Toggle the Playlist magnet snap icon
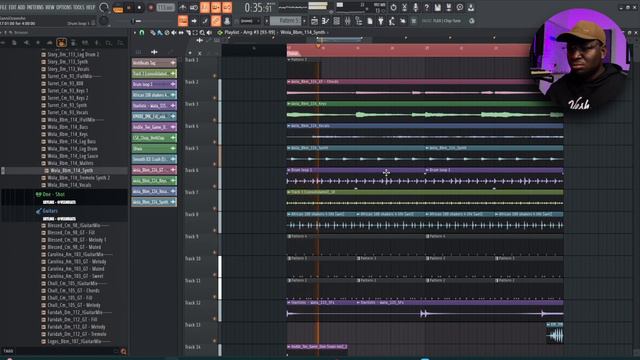The width and height of the screenshot is (640, 360). [x=142, y=33]
